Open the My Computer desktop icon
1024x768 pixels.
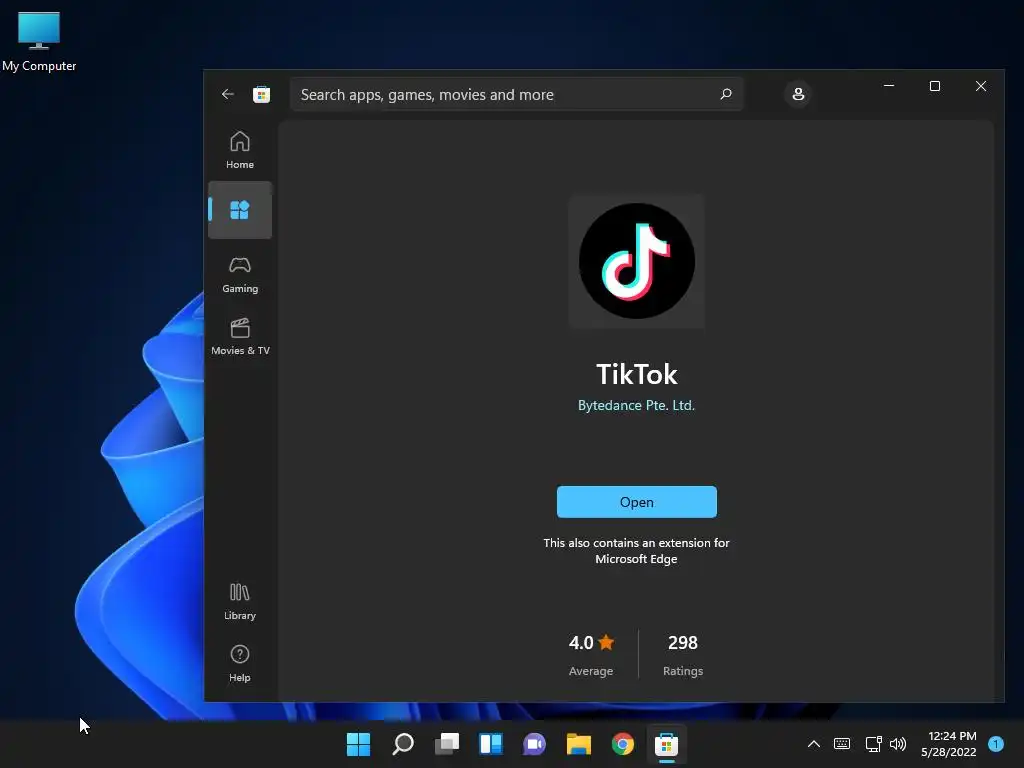[x=39, y=41]
